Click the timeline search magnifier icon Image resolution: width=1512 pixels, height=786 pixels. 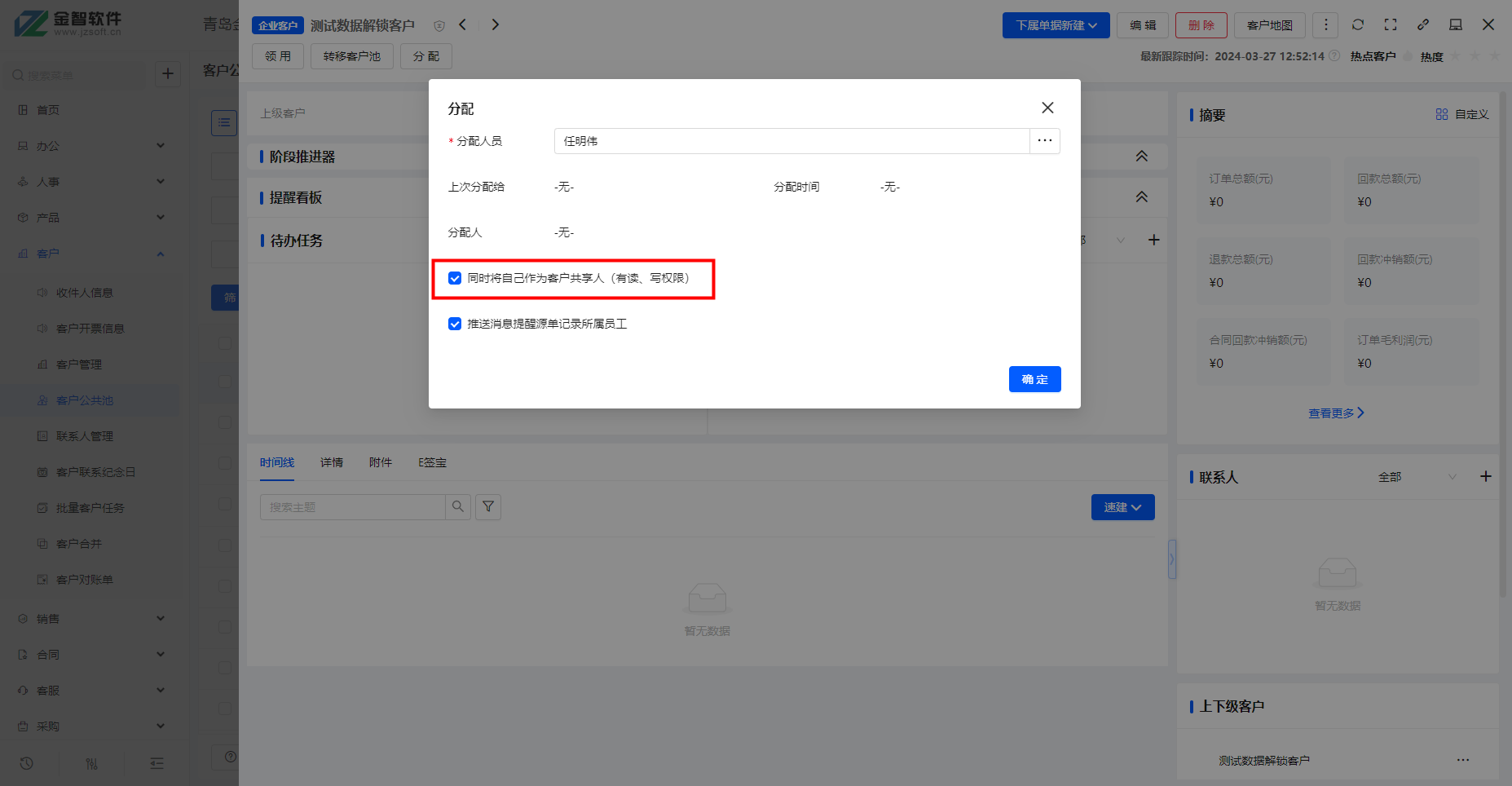pyautogui.click(x=458, y=506)
